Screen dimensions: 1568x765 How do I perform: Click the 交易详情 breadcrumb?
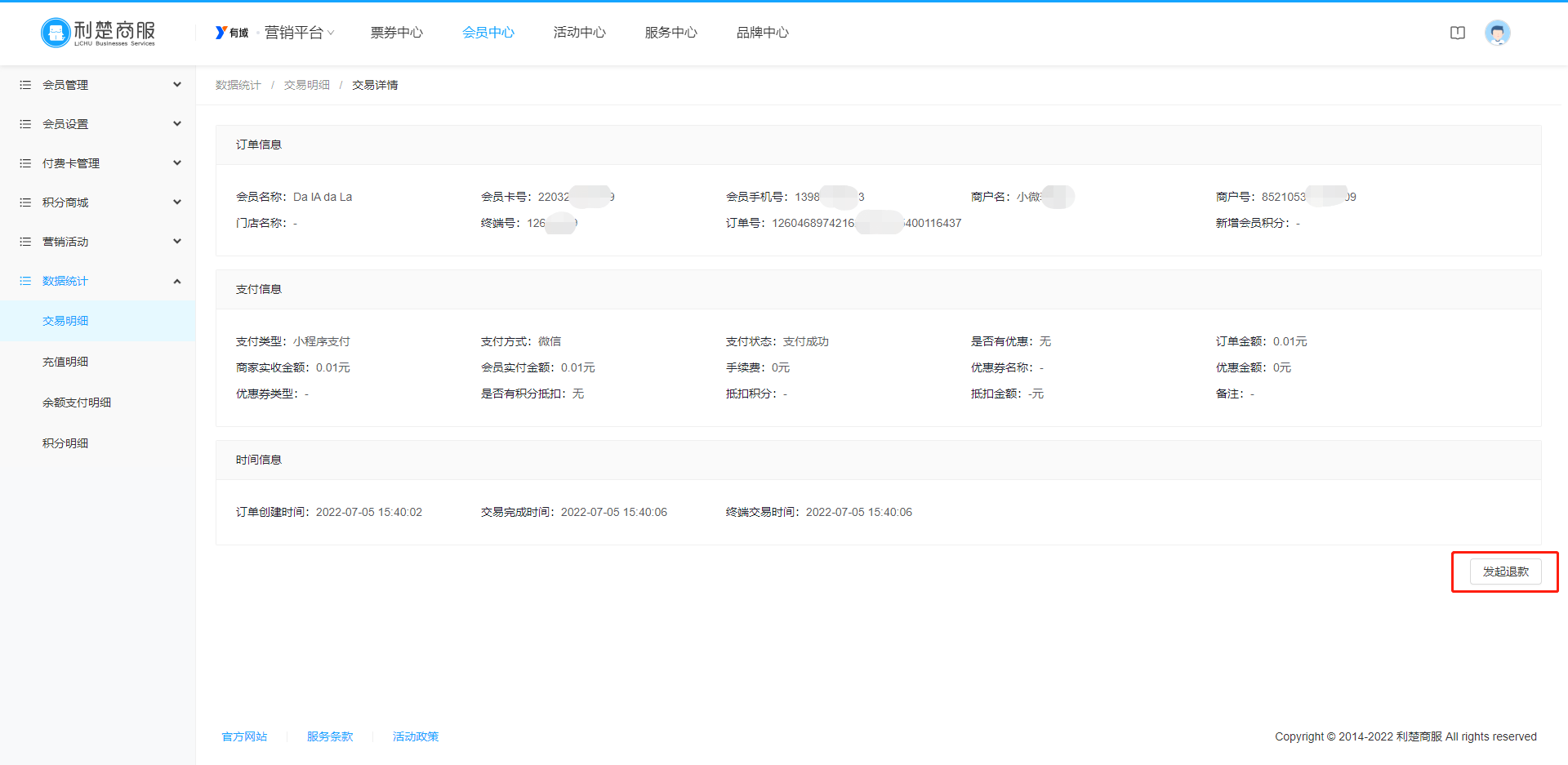tap(375, 85)
